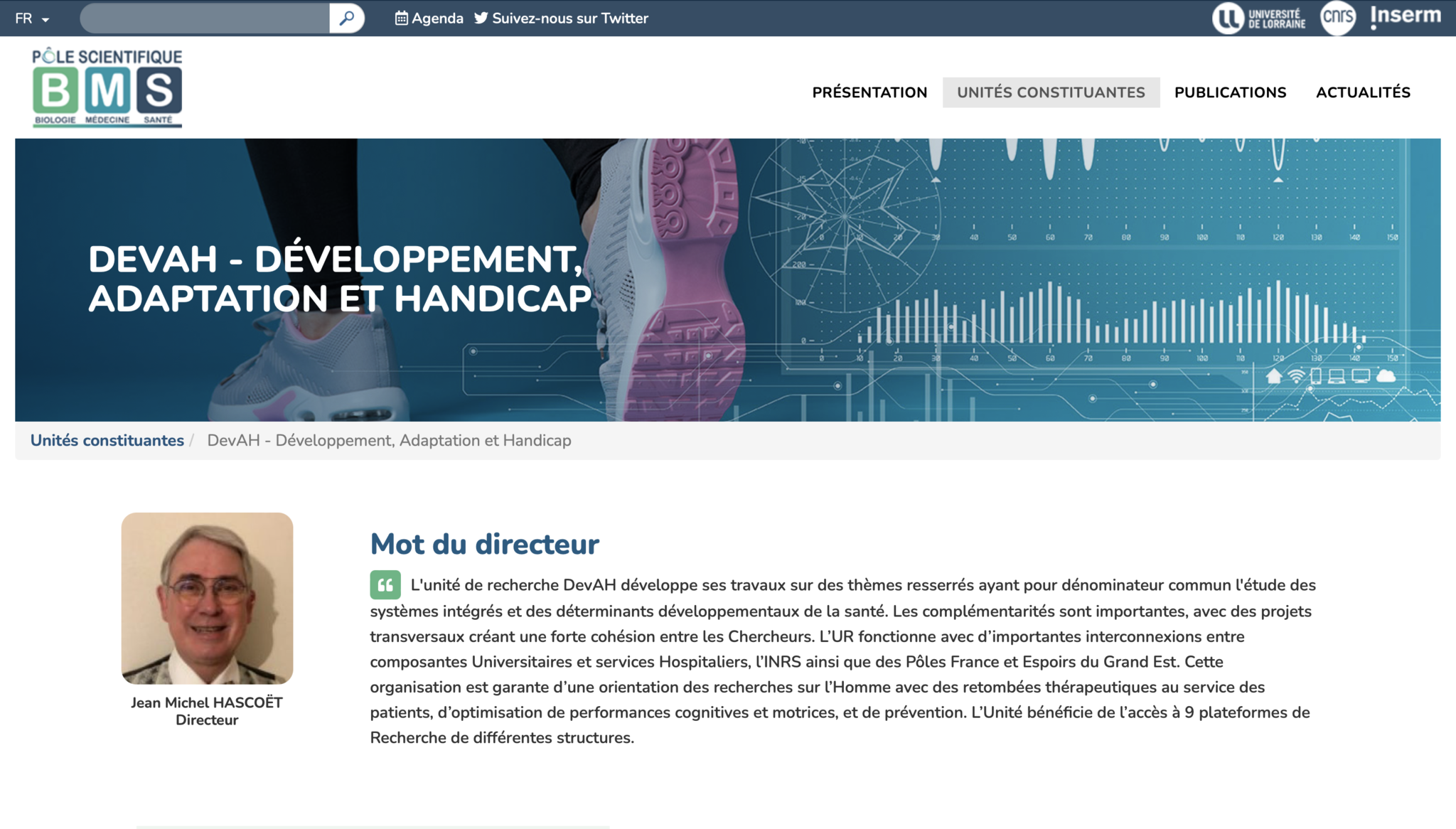Open the Présentation menu
Viewport: 1456px width, 829px height.
pyautogui.click(x=869, y=92)
